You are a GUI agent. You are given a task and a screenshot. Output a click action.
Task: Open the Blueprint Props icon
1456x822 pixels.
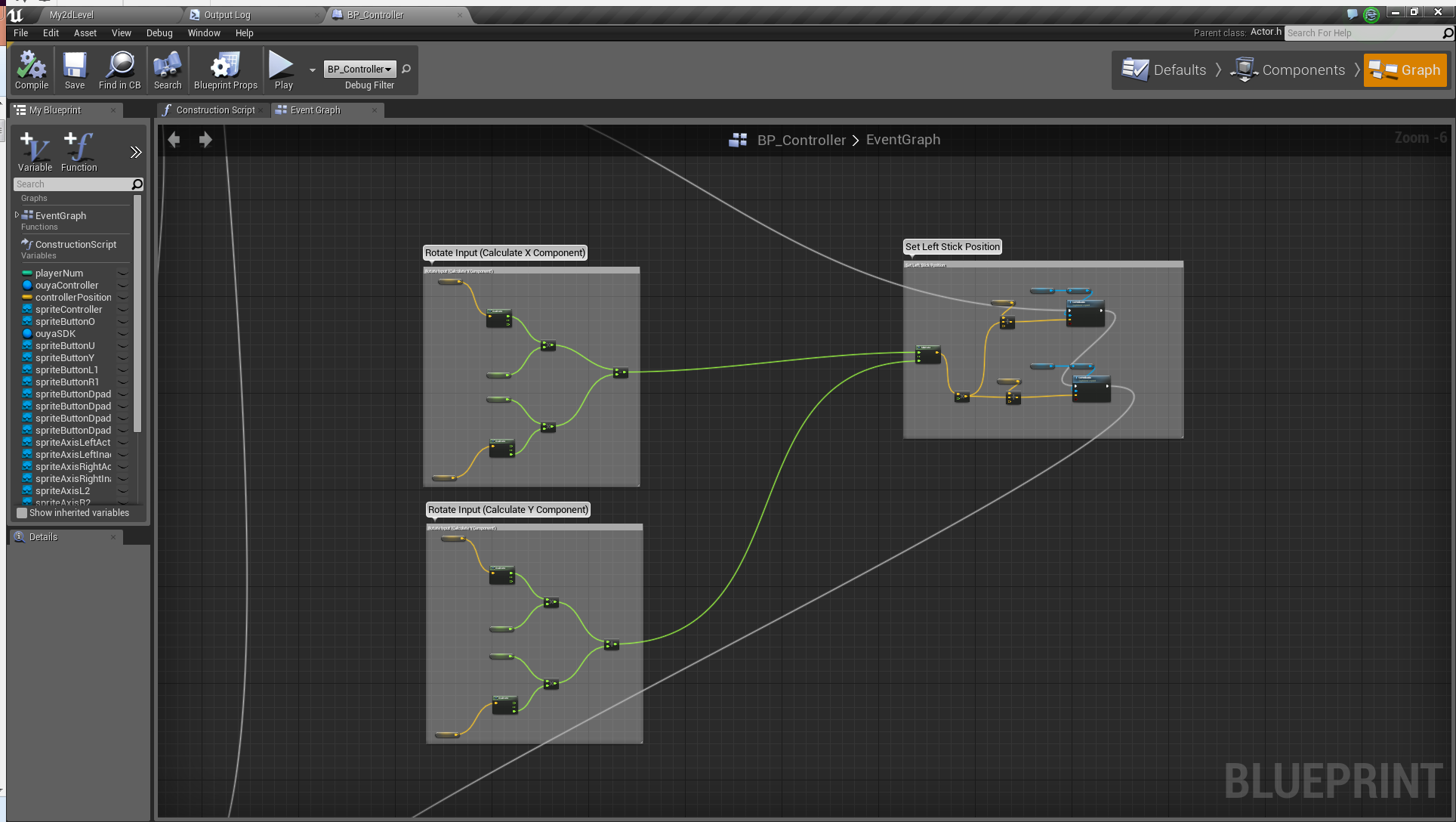point(225,70)
